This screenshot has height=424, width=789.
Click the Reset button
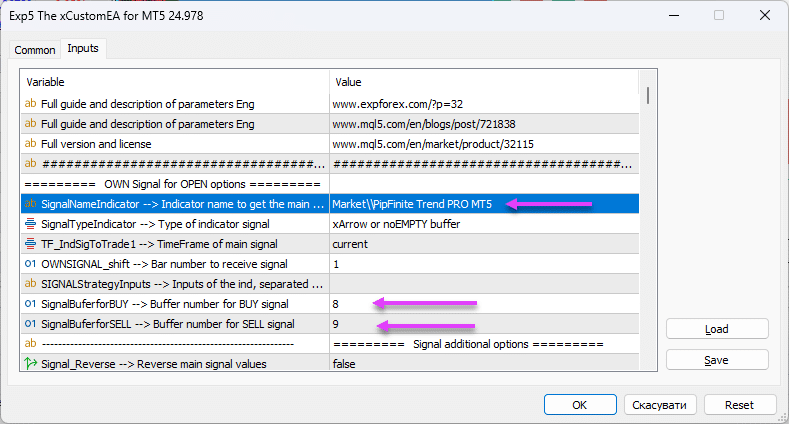click(x=739, y=405)
